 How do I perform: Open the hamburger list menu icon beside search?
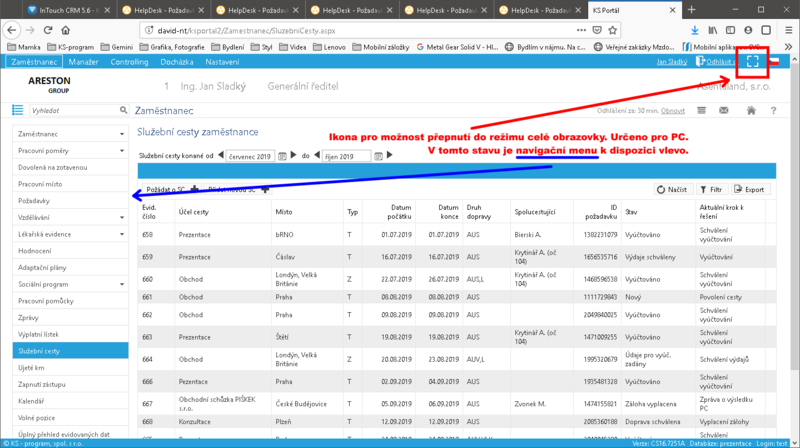click(17, 110)
